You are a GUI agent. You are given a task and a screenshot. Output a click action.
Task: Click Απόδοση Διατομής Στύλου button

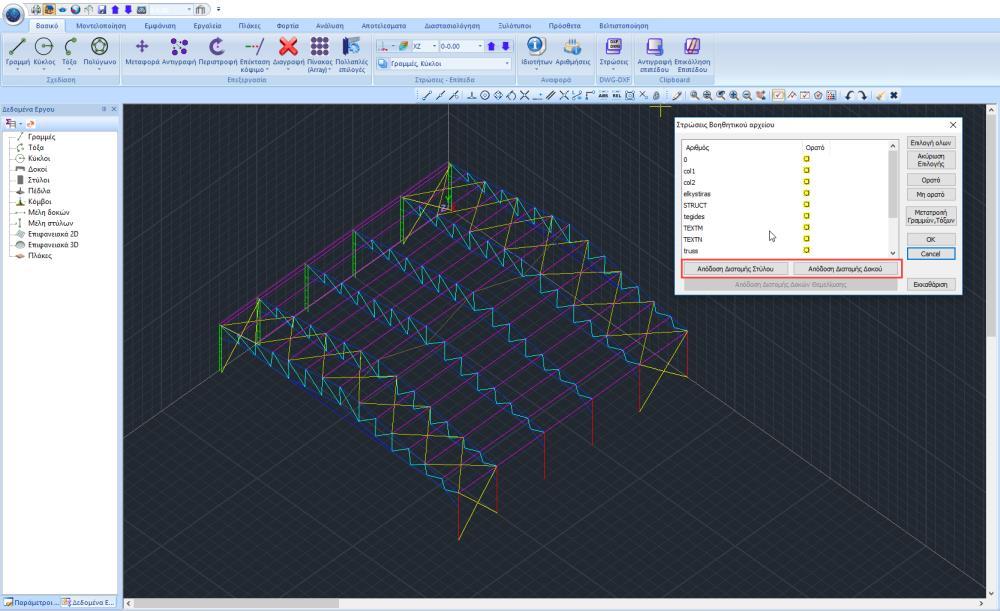point(735,269)
